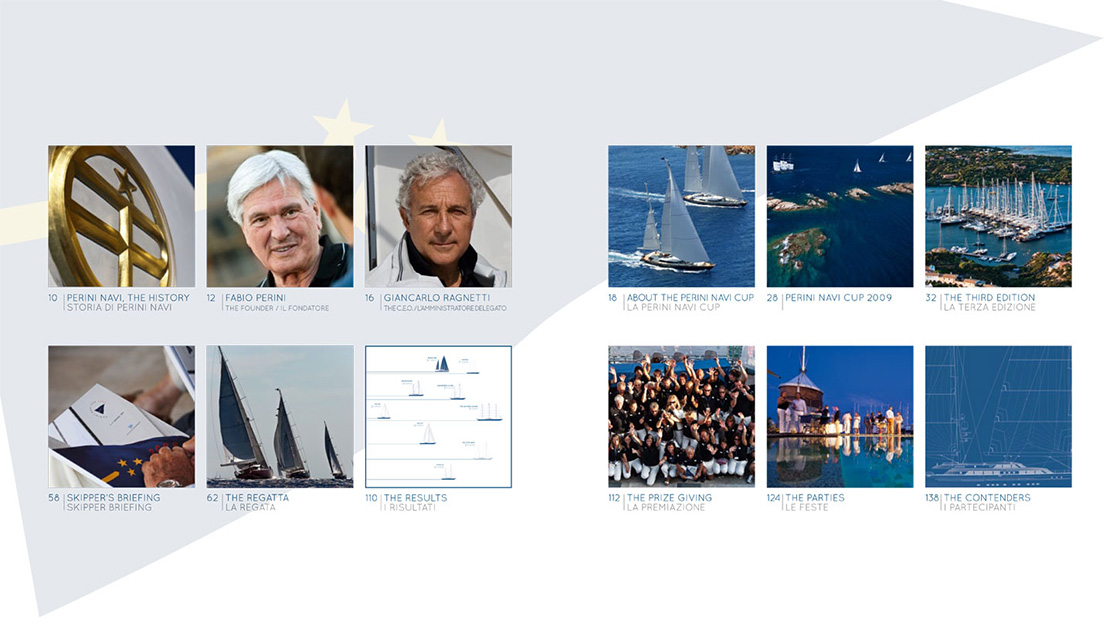
Task: Click 'LA PREMIAZIONE' subtitle
Action: pos(666,507)
